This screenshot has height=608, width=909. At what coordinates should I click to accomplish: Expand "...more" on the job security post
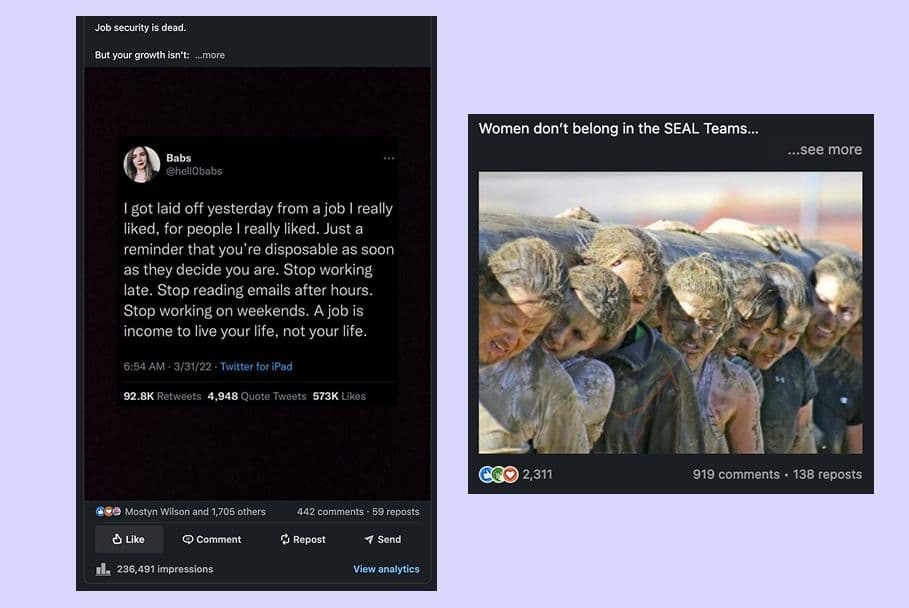tap(210, 55)
